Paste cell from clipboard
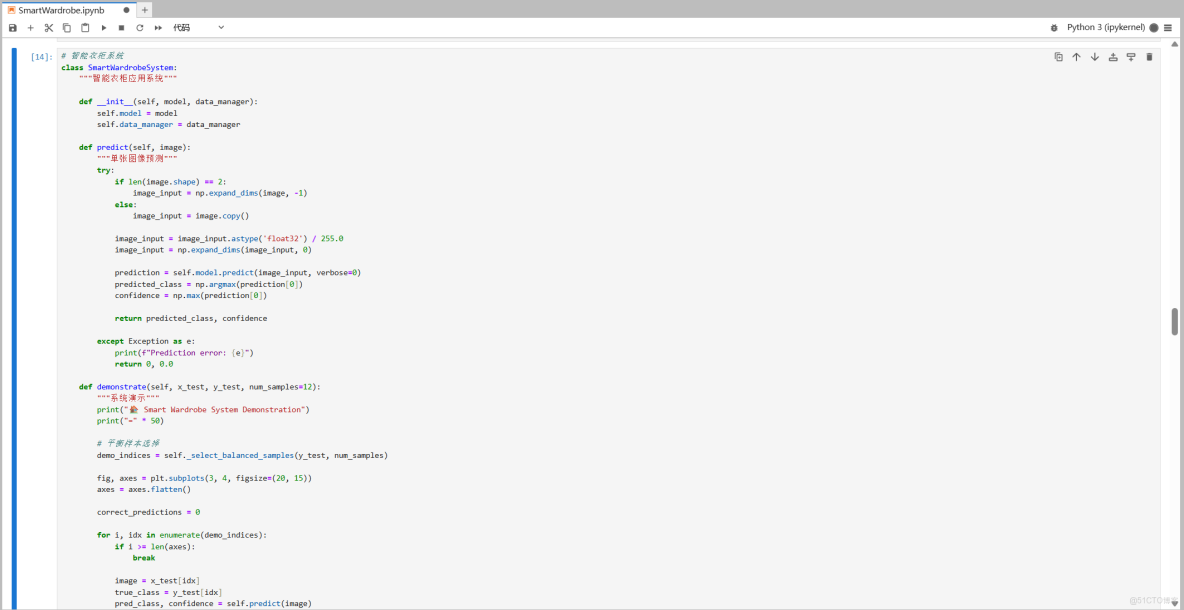Screen dimensions: 1184x610 pyautogui.click(x=85, y=27)
